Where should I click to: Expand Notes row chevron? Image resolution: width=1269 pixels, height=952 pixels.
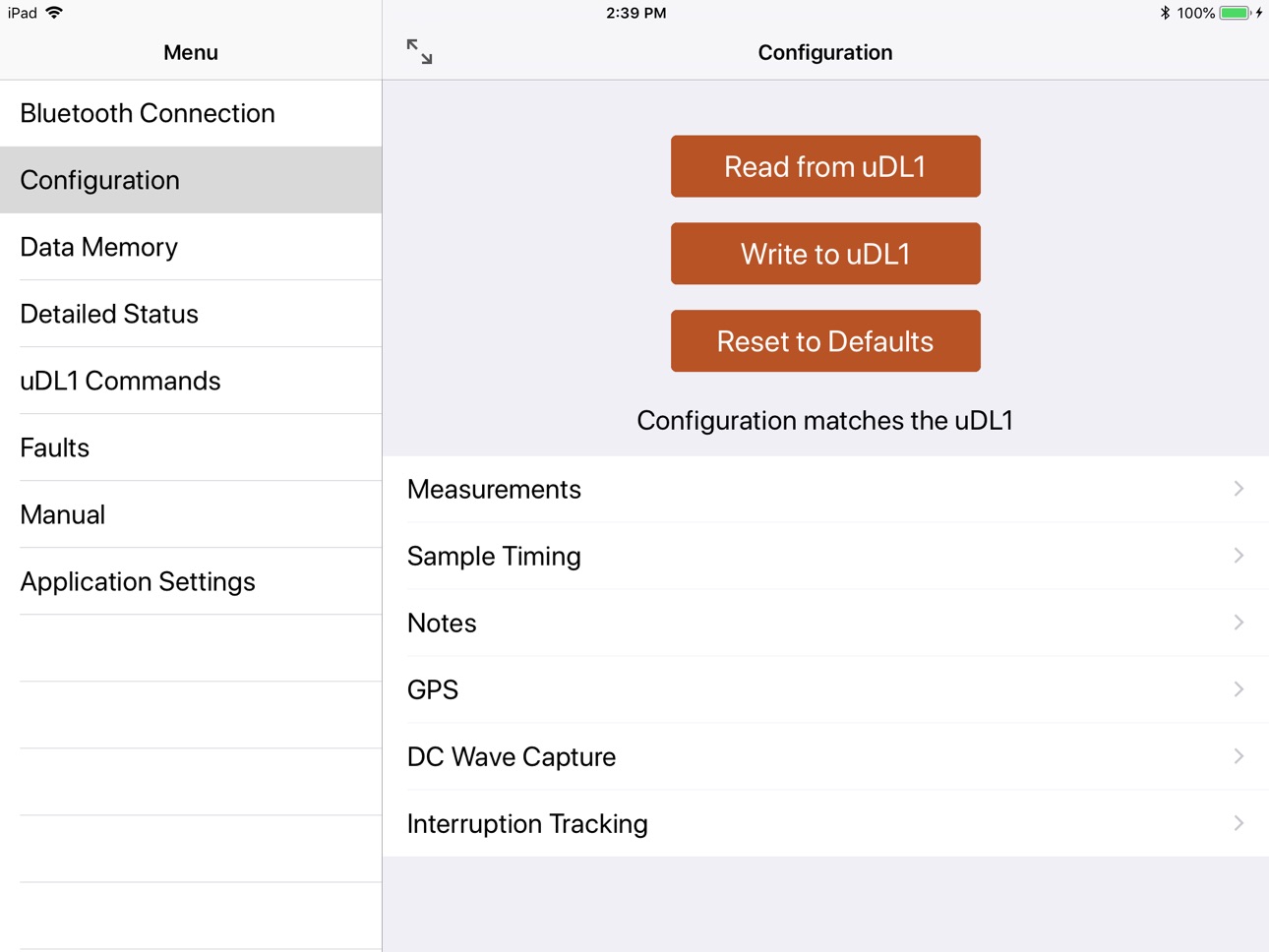(1239, 623)
